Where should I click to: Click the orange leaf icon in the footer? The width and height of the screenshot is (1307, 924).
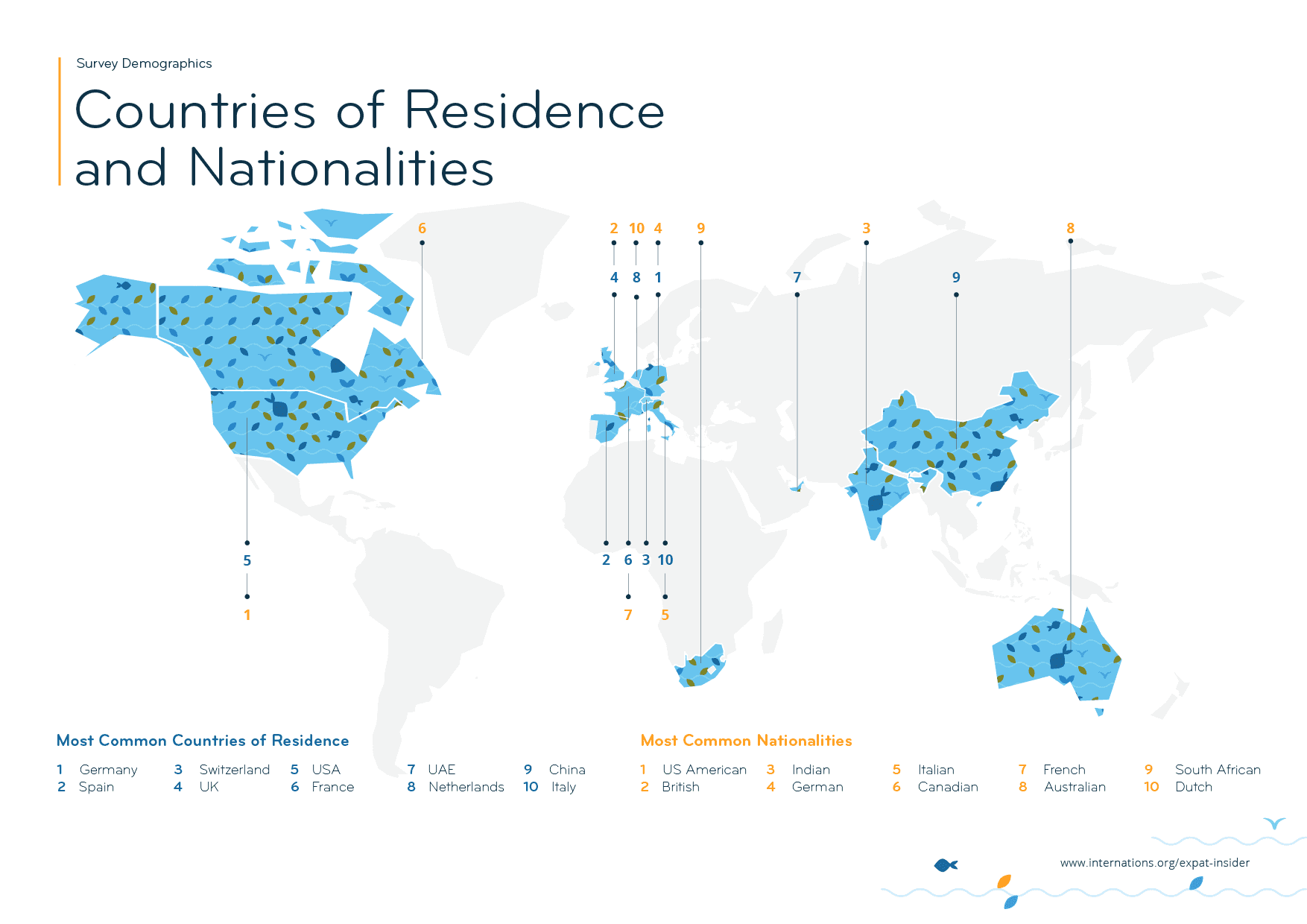point(1004,882)
